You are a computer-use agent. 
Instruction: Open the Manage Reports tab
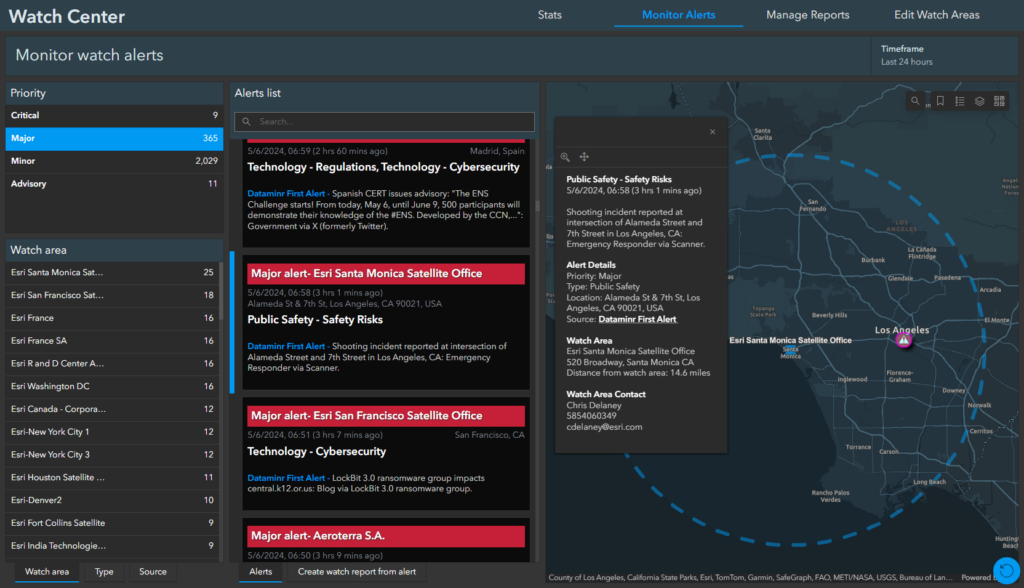pyautogui.click(x=808, y=15)
